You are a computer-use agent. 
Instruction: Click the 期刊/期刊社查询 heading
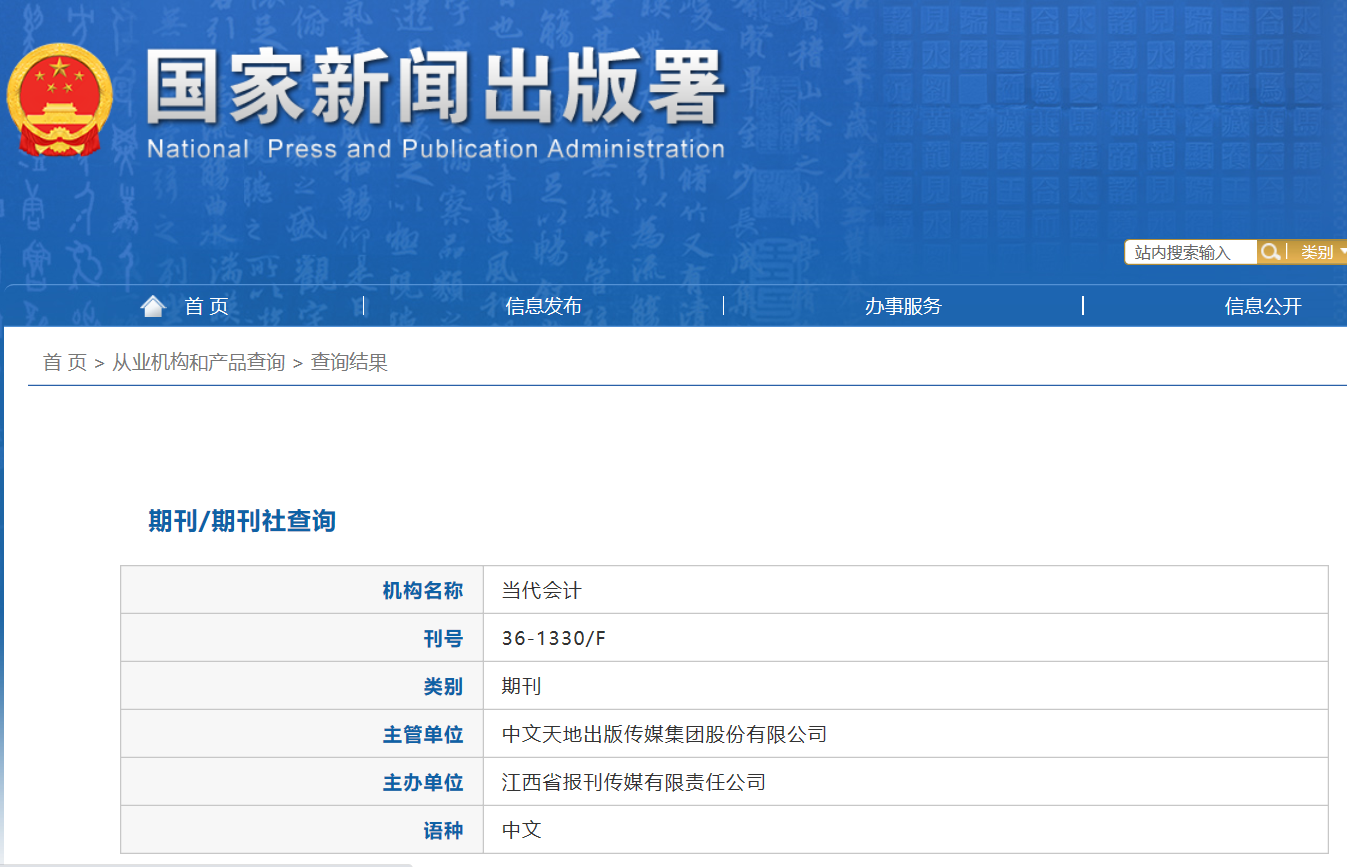[242, 521]
